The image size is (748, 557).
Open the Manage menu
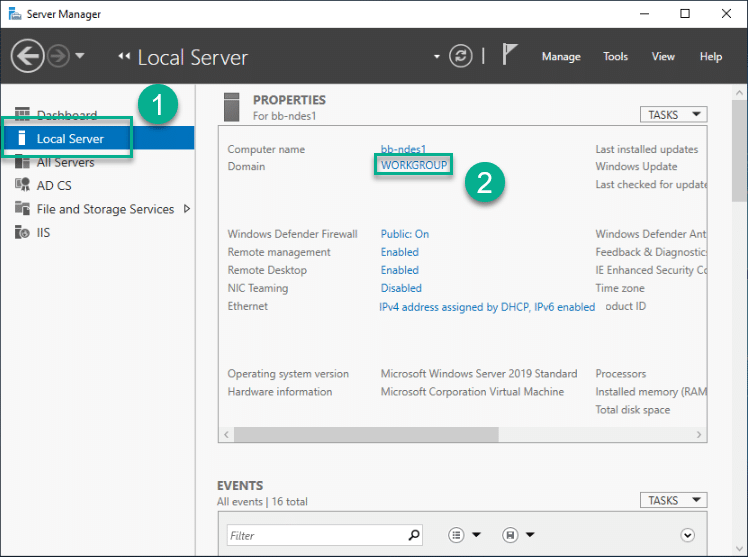point(561,57)
